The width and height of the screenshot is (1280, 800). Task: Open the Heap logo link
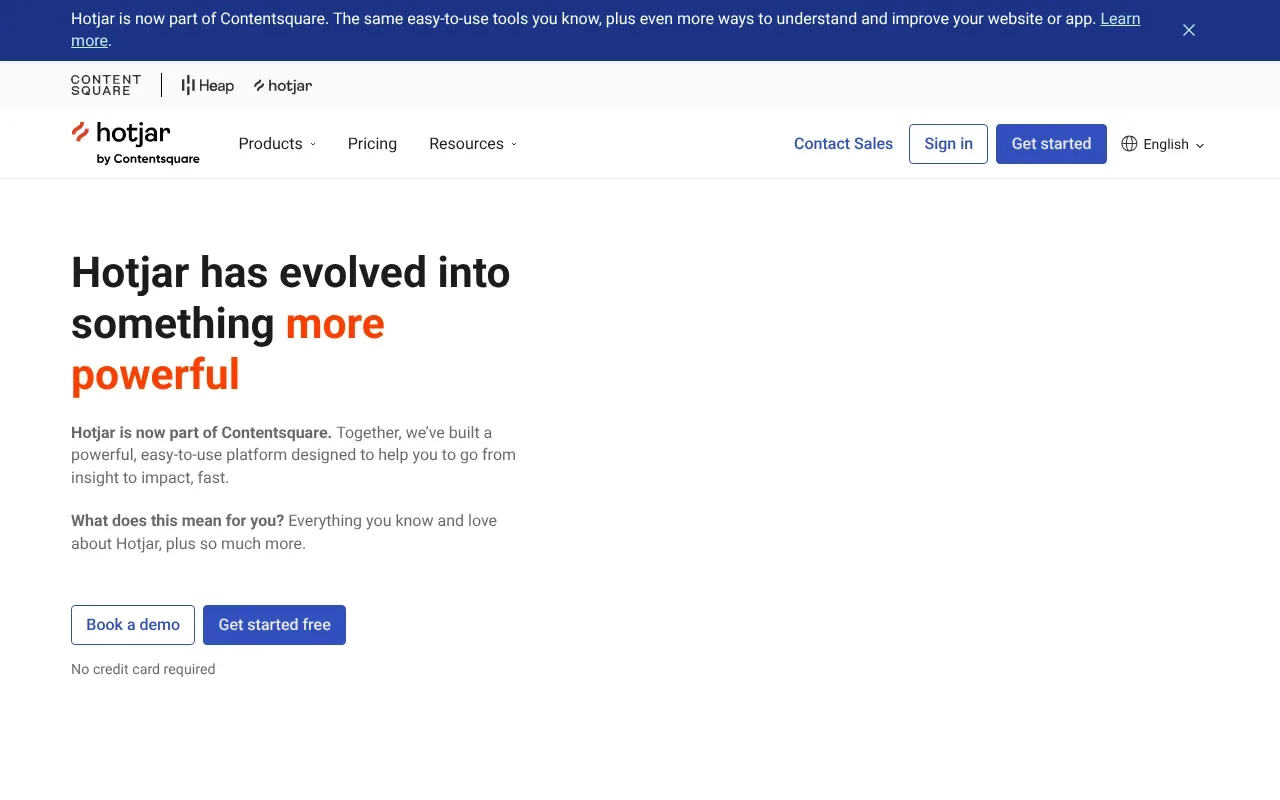[x=208, y=86]
